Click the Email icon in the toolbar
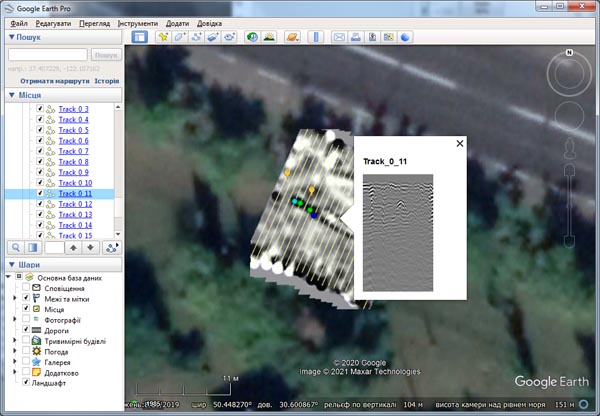 339,38
